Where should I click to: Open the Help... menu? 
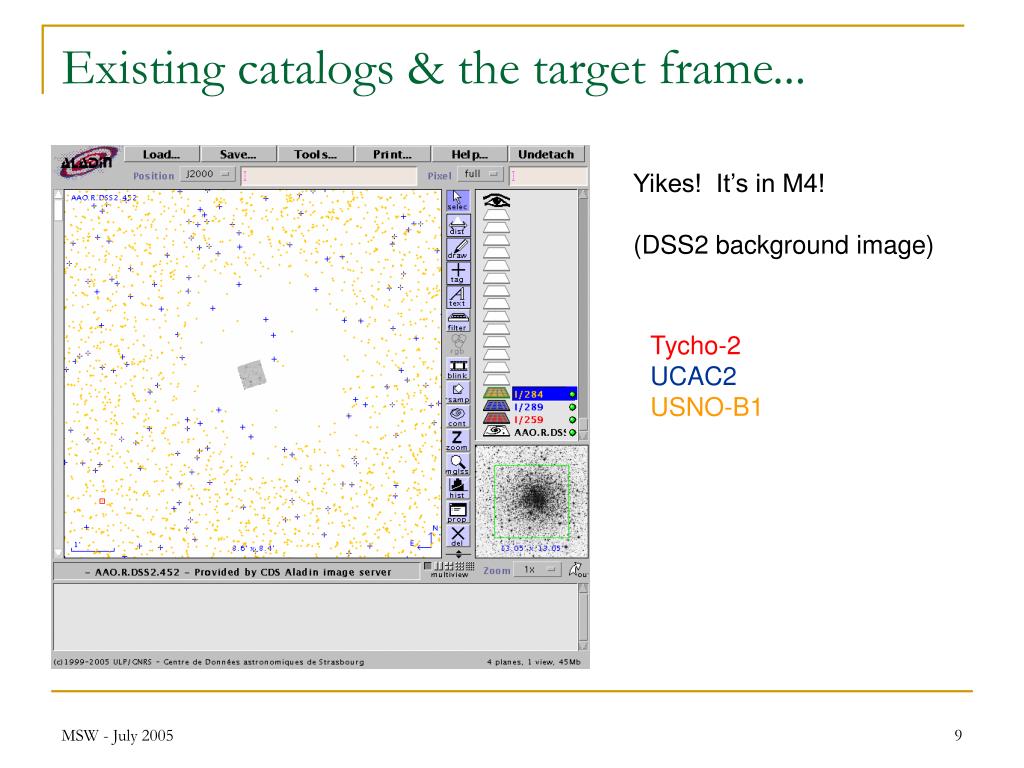[470, 154]
